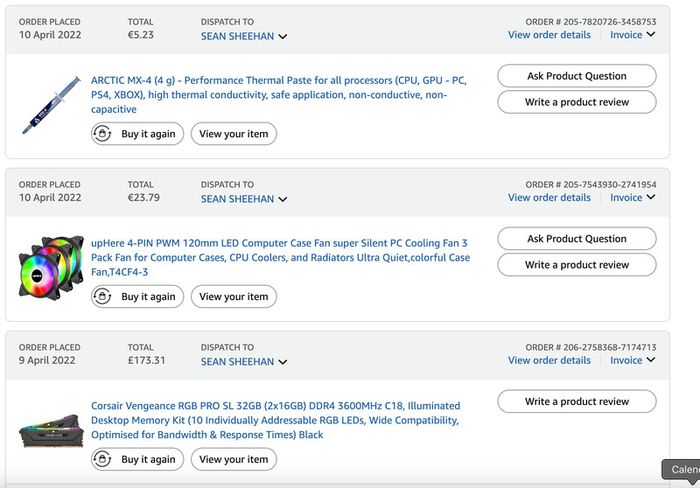The width and height of the screenshot is (700, 488).
Task: Open the Corsair Vengeance RAM product image
Action: click(51, 431)
